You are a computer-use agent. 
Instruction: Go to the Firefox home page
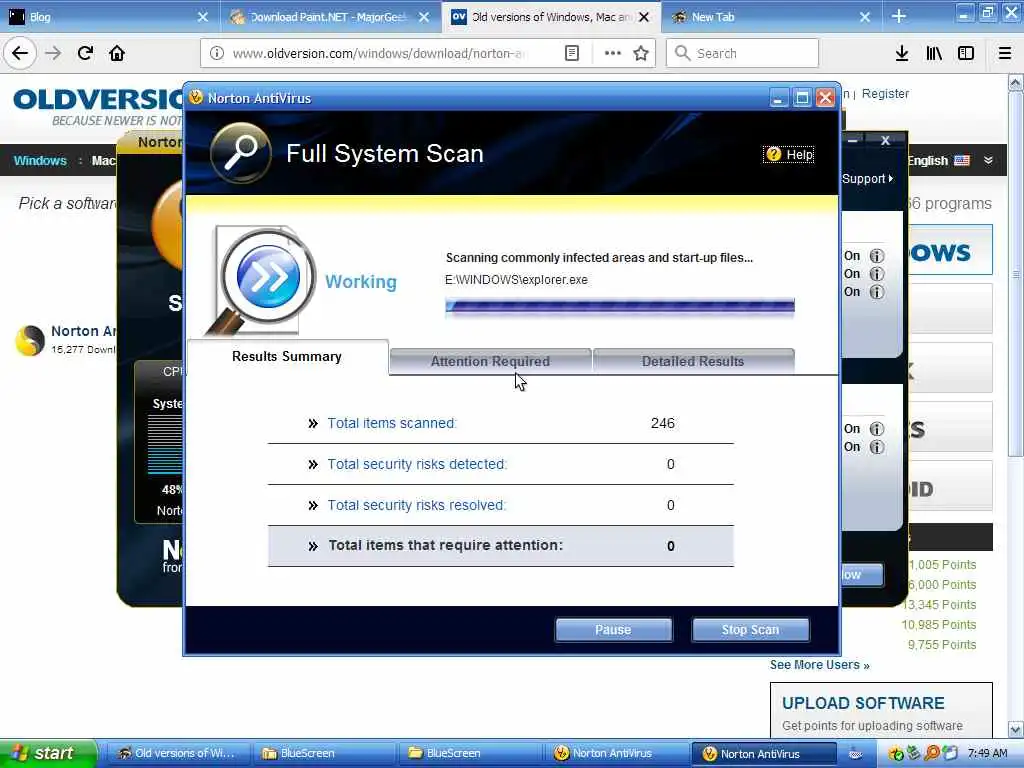pyautogui.click(x=118, y=53)
